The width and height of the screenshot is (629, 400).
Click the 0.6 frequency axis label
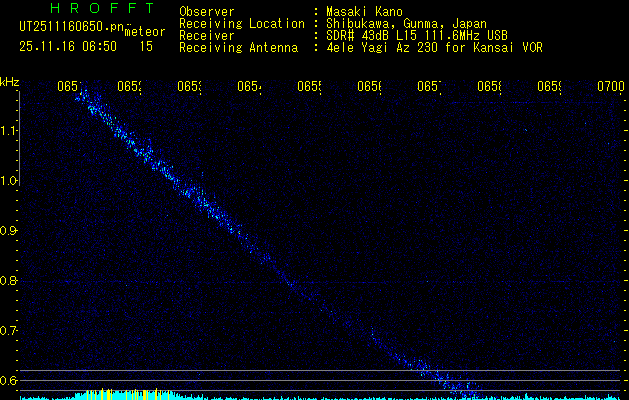[x=8, y=380]
